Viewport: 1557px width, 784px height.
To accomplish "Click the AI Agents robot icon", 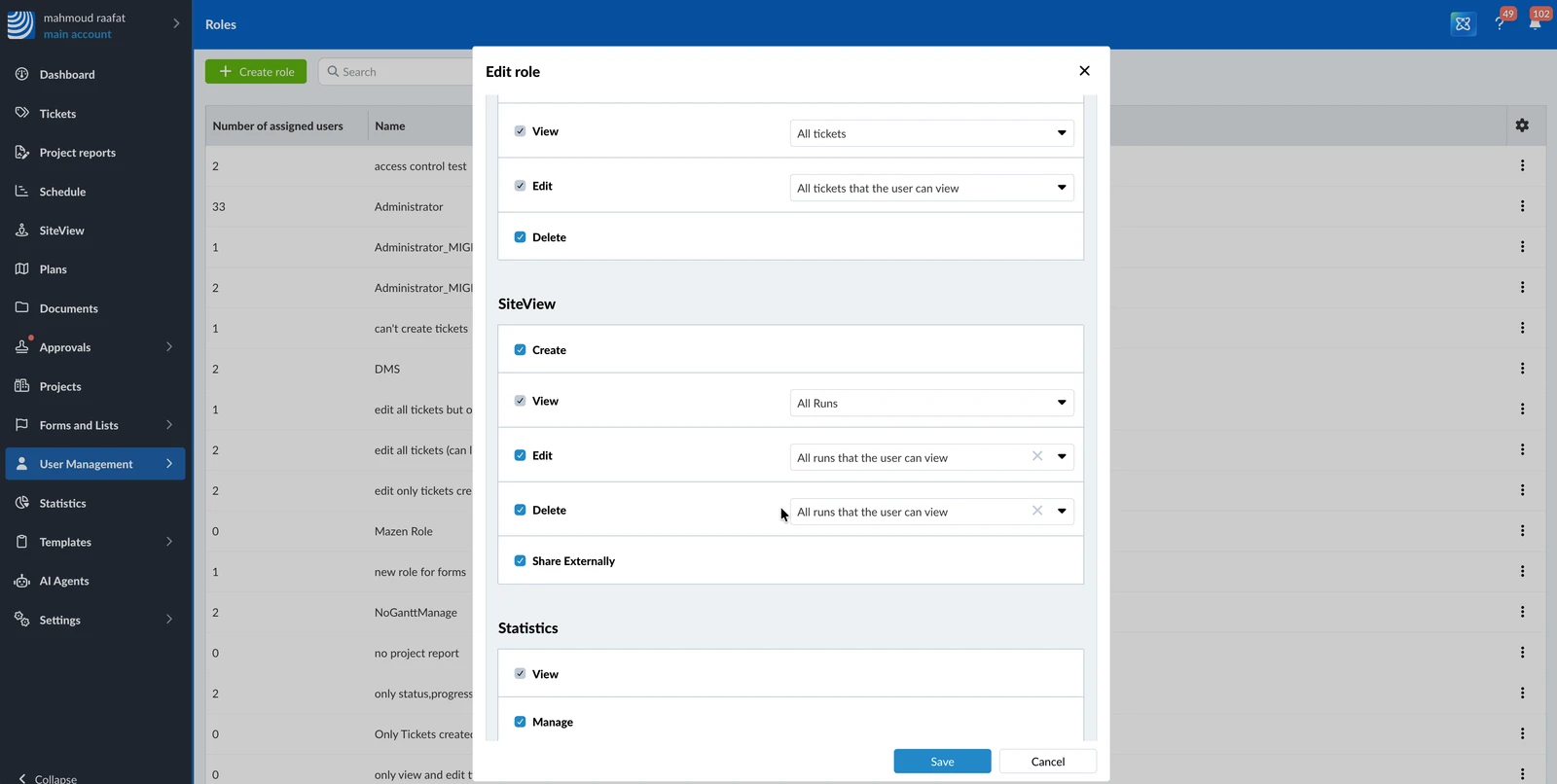I will point(21,581).
